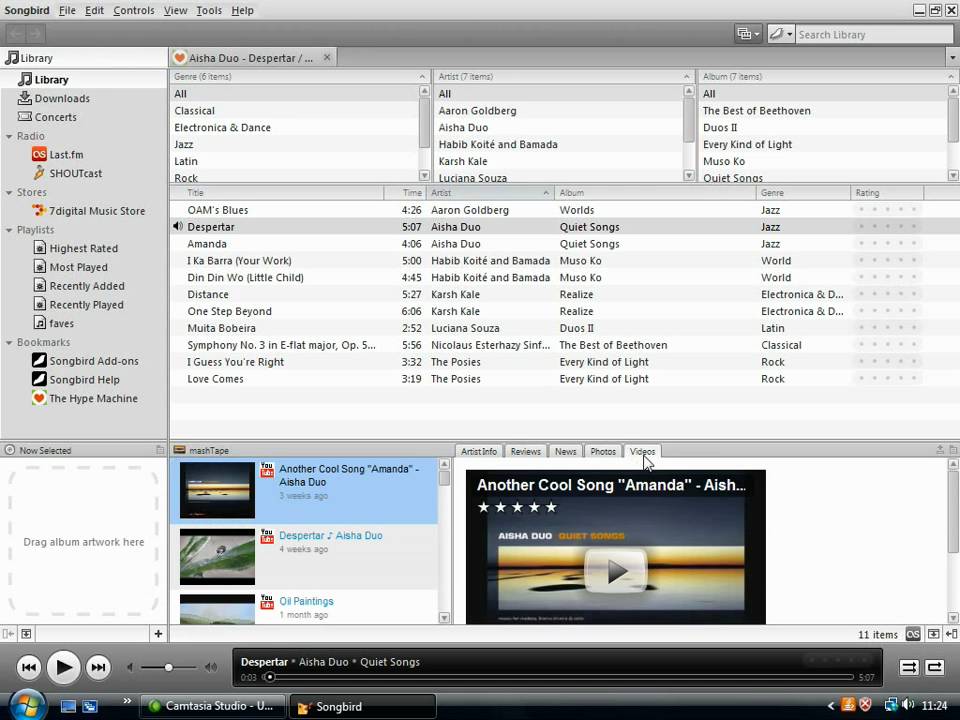The image size is (960, 720).
Task: Click the forward navigation arrow
Action: pos(35,34)
